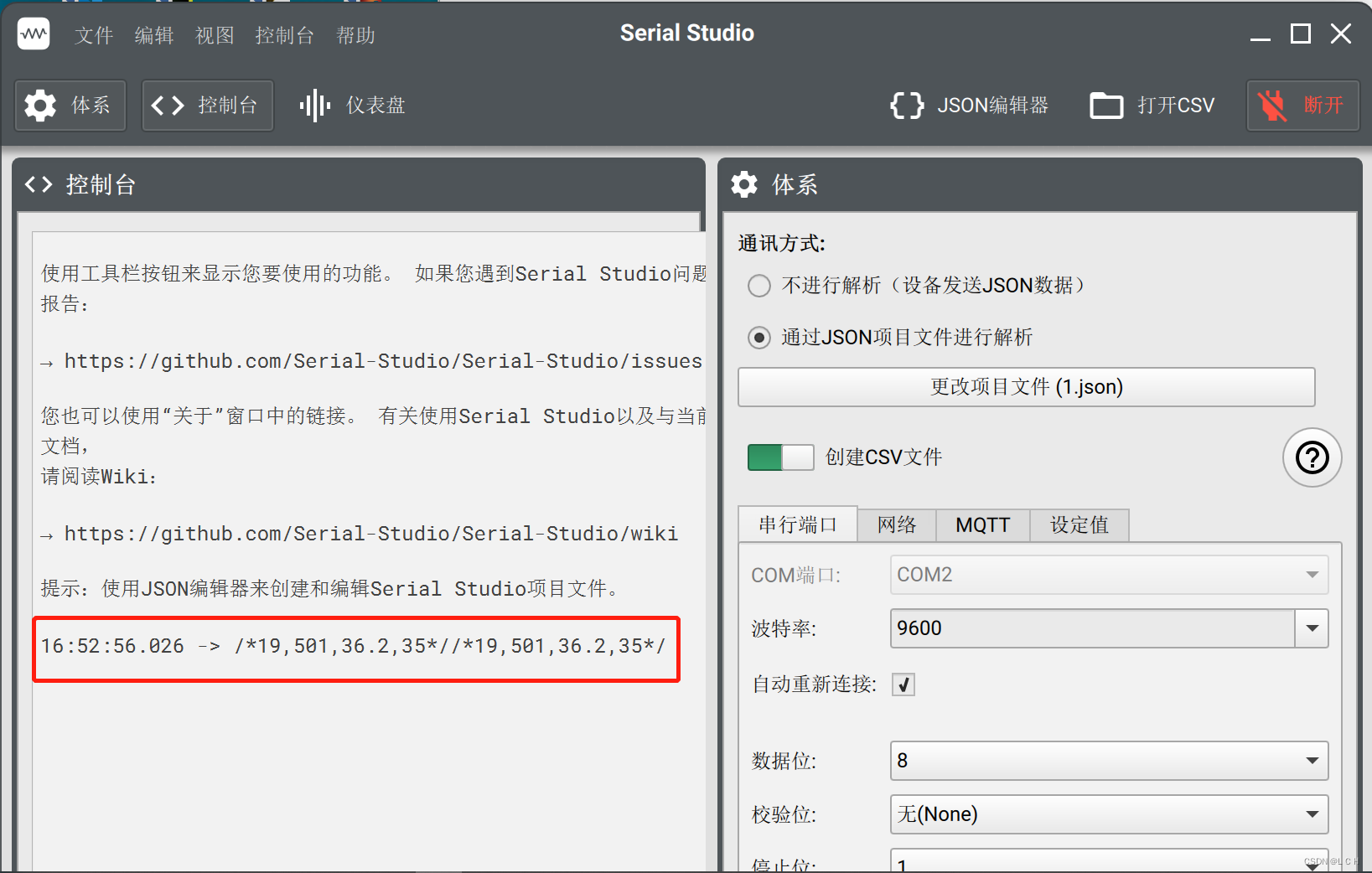Select 不进行解析 radio option
The height and width of the screenshot is (873, 1372).
(x=759, y=286)
